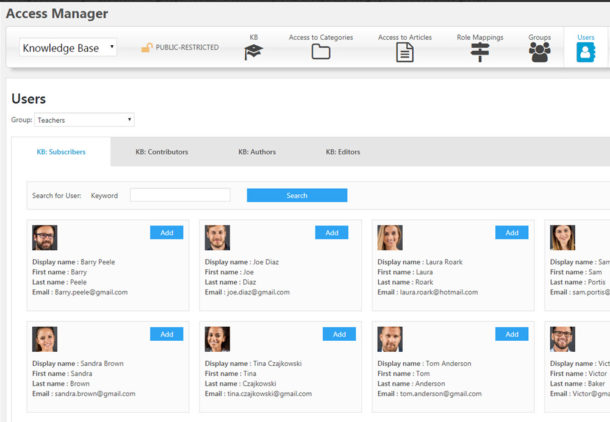Click the Access Manager title
The width and height of the screenshot is (610, 422).
point(57,14)
